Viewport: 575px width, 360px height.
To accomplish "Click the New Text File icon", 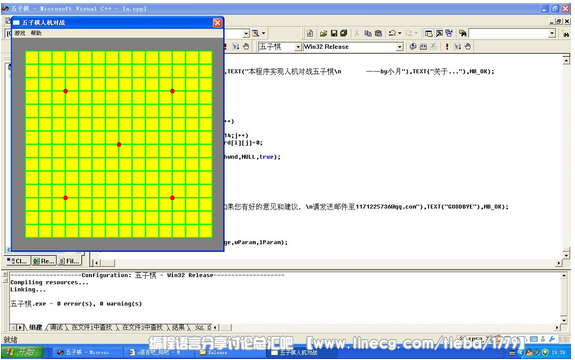I will [x=310, y=33].
